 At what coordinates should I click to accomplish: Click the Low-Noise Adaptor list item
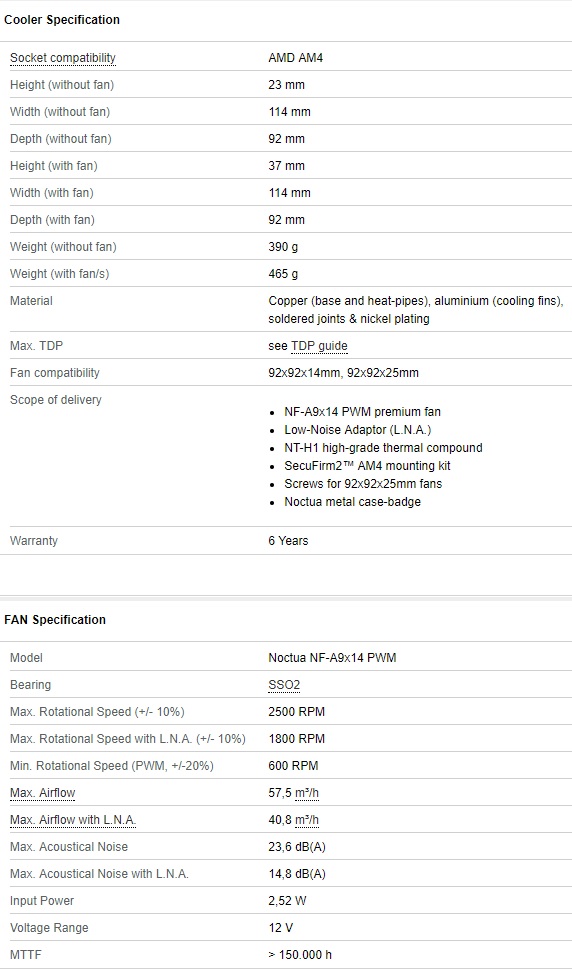358,429
